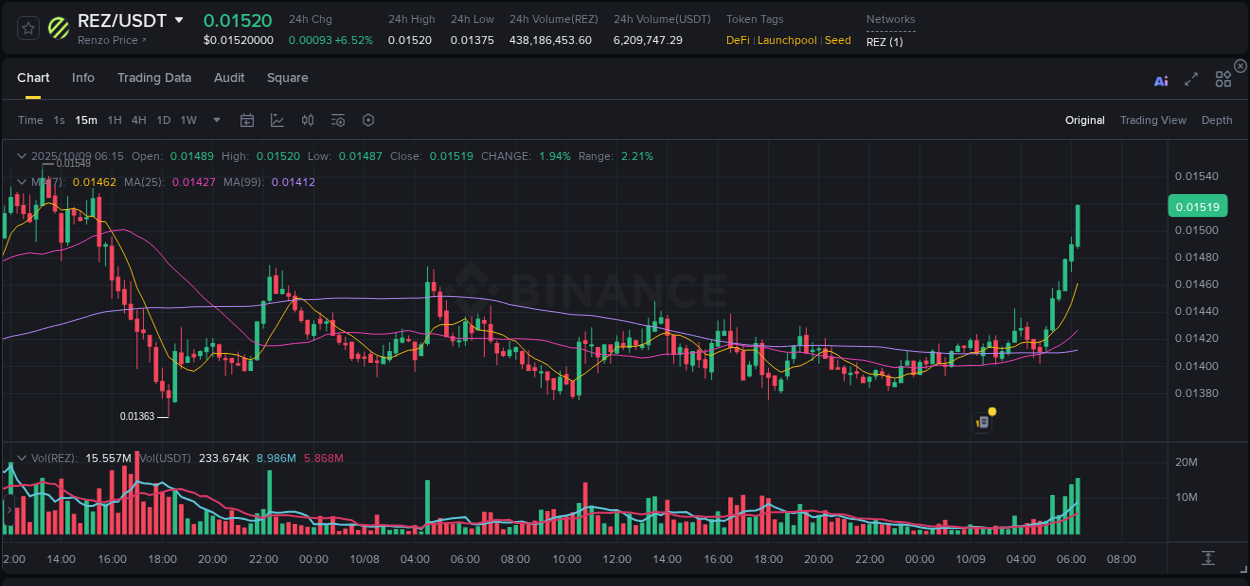Open the Audit tab
Image resolution: width=1250 pixels, height=586 pixels.
coord(229,78)
